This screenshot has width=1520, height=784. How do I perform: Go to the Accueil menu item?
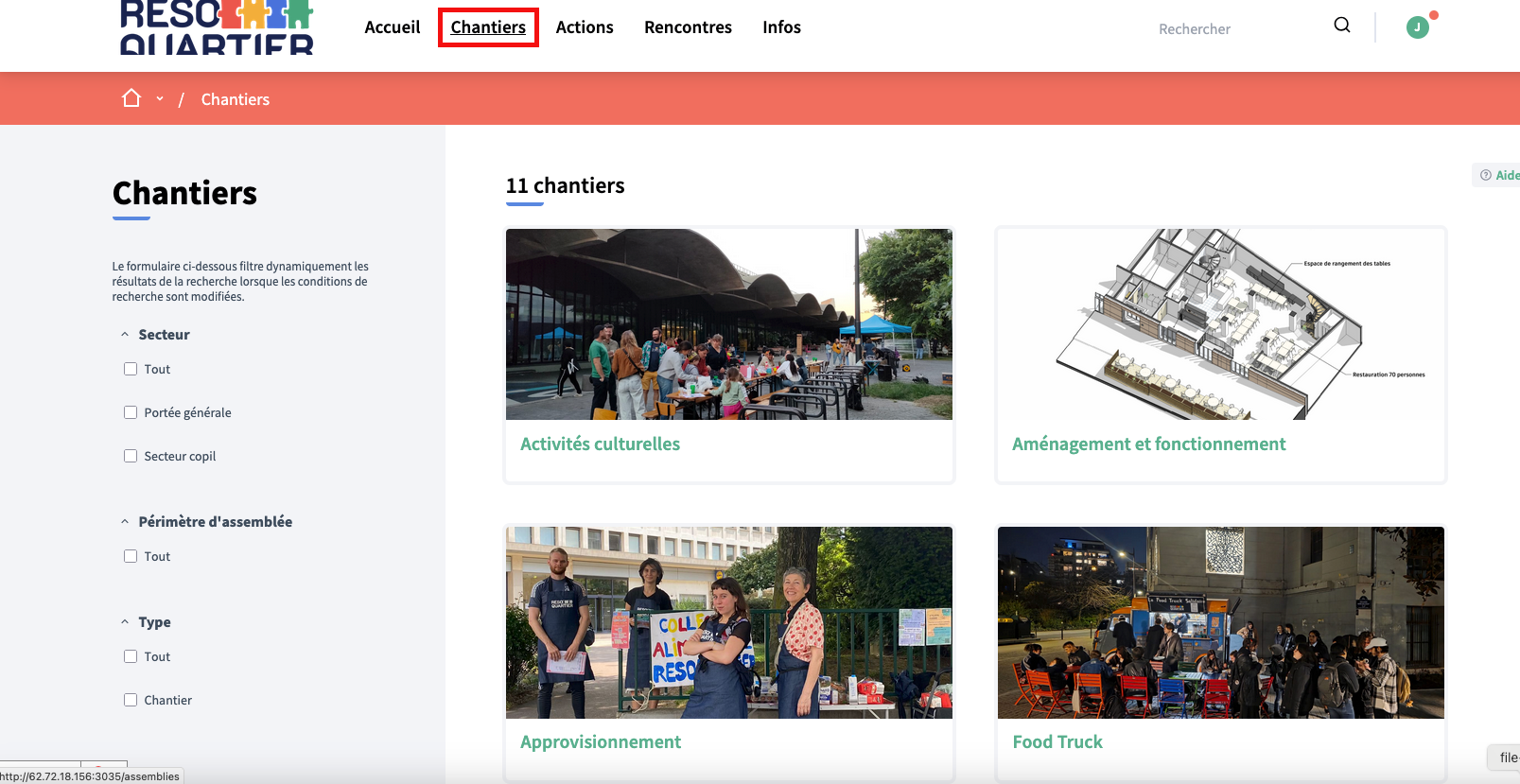point(392,27)
